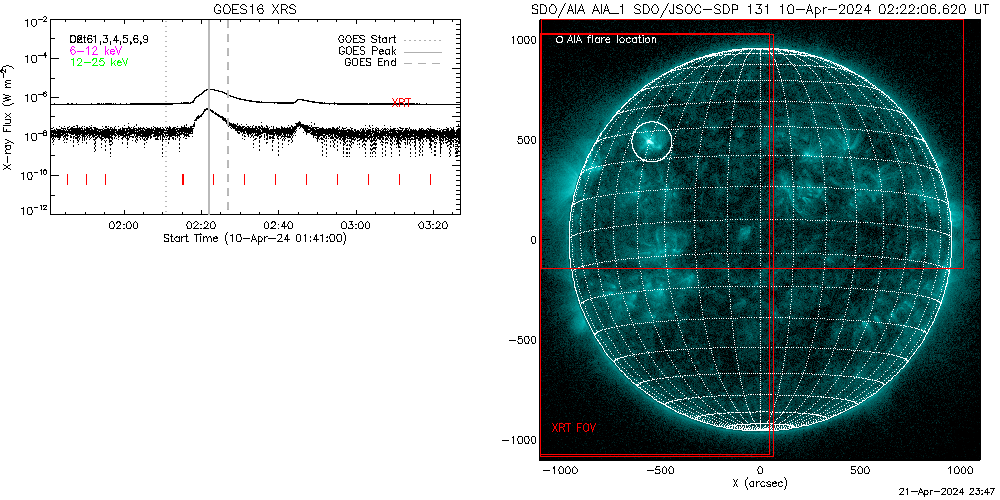Click the small circle symbol before 'AIA flare location'

tap(559, 40)
